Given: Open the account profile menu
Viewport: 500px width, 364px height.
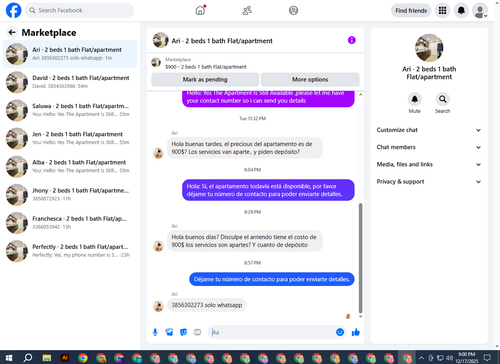Looking at the screenshot, I should (x=480, y=11).
